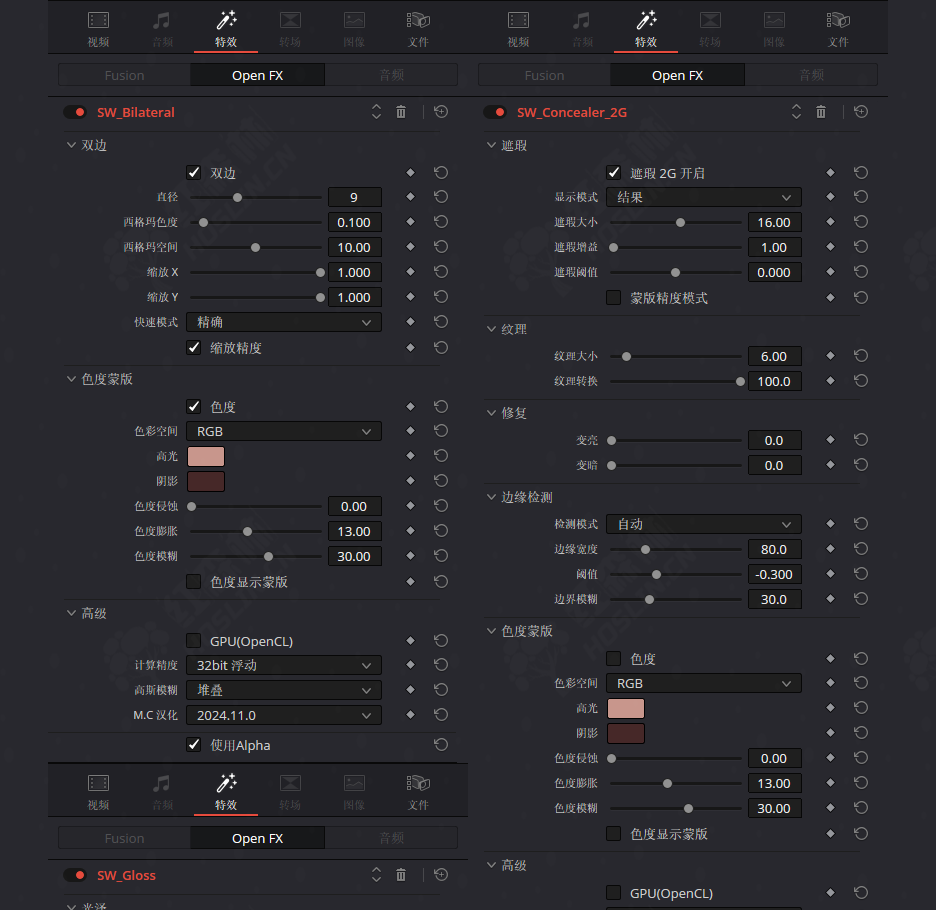936x910 pixels.
Task: Collapse the 修复 section
Action: (491, 413)
